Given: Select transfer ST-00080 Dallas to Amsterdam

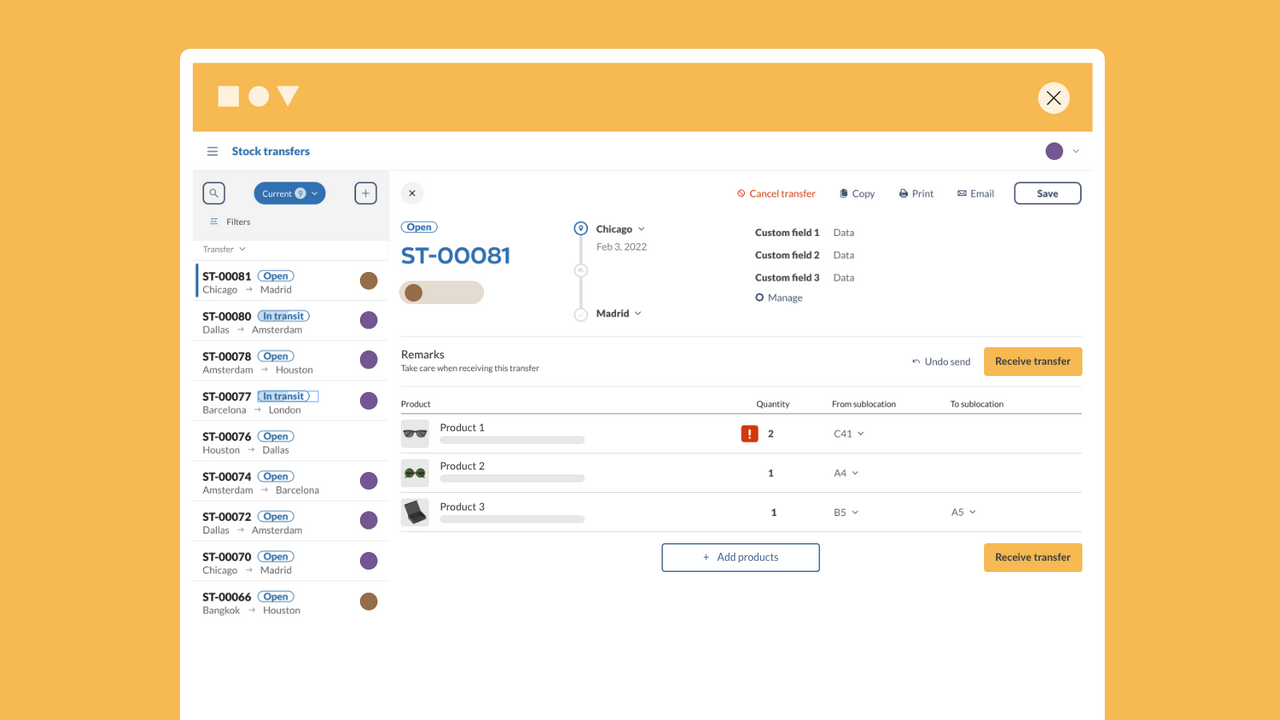Looking at the screenshot, I should point(290,321).
